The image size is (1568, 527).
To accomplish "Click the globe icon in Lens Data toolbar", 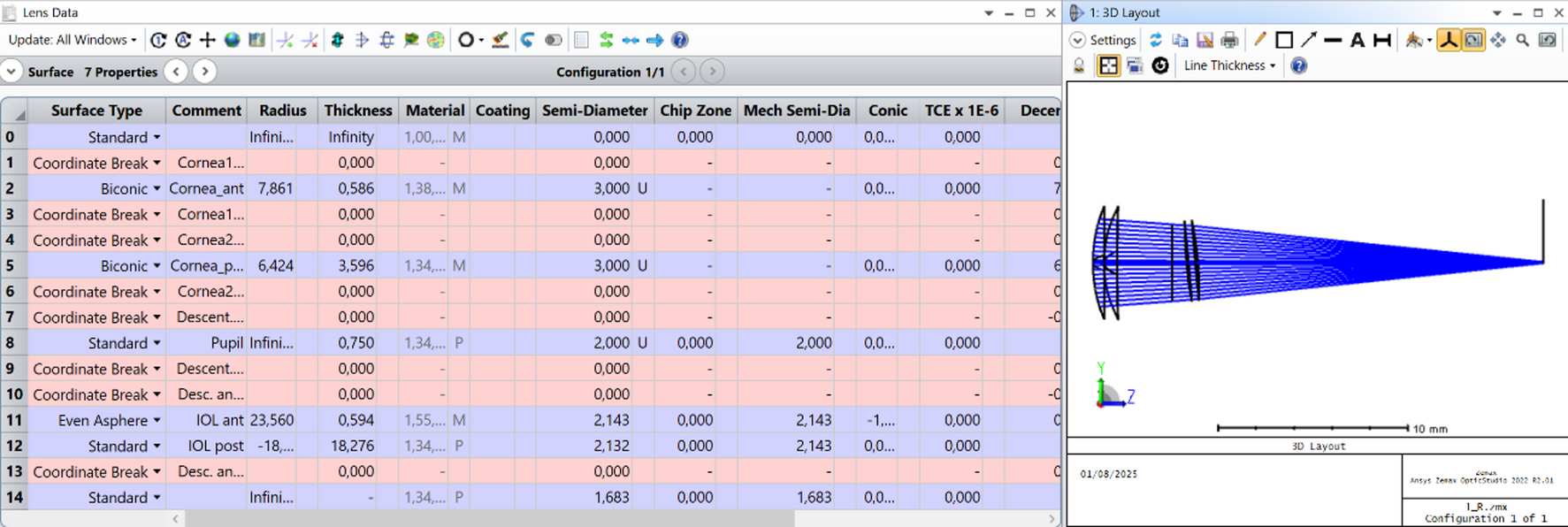I will coord(232,40).
